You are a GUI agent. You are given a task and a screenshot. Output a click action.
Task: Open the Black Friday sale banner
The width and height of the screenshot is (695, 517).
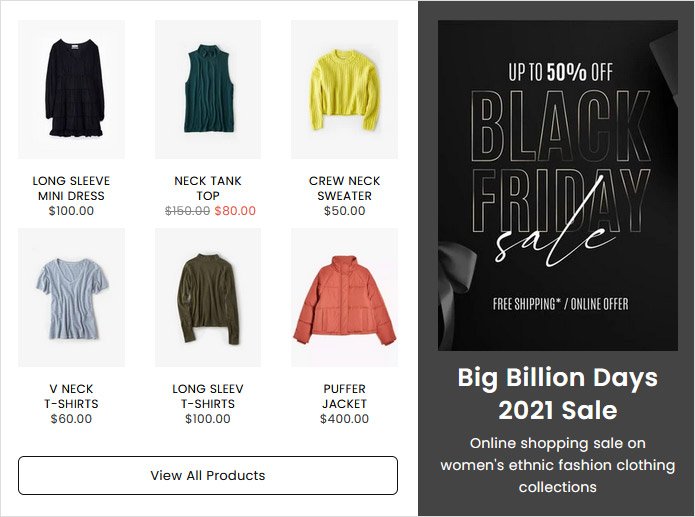pos(557,185)
